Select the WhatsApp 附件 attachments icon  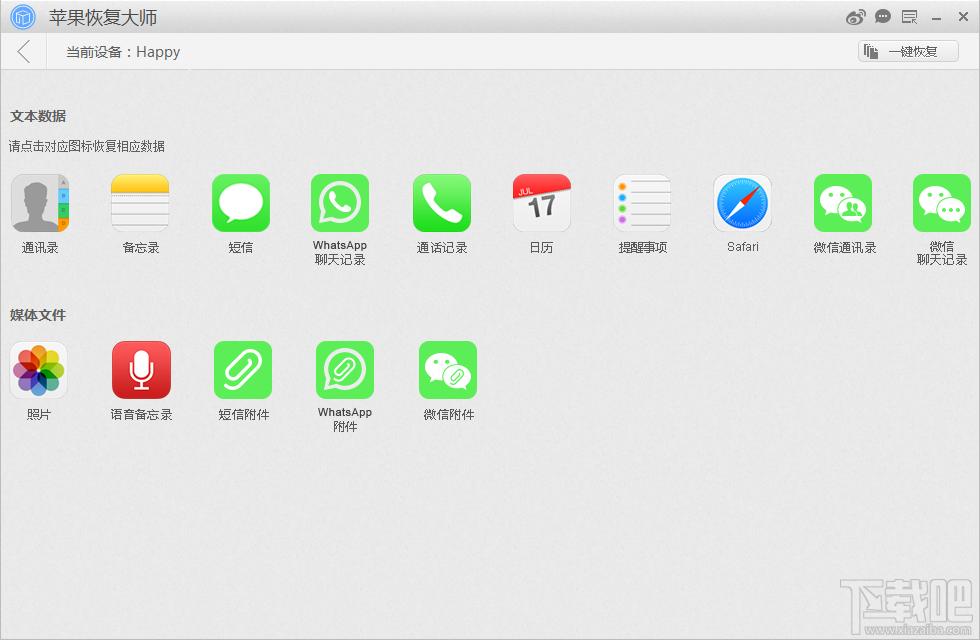point(345,370)
